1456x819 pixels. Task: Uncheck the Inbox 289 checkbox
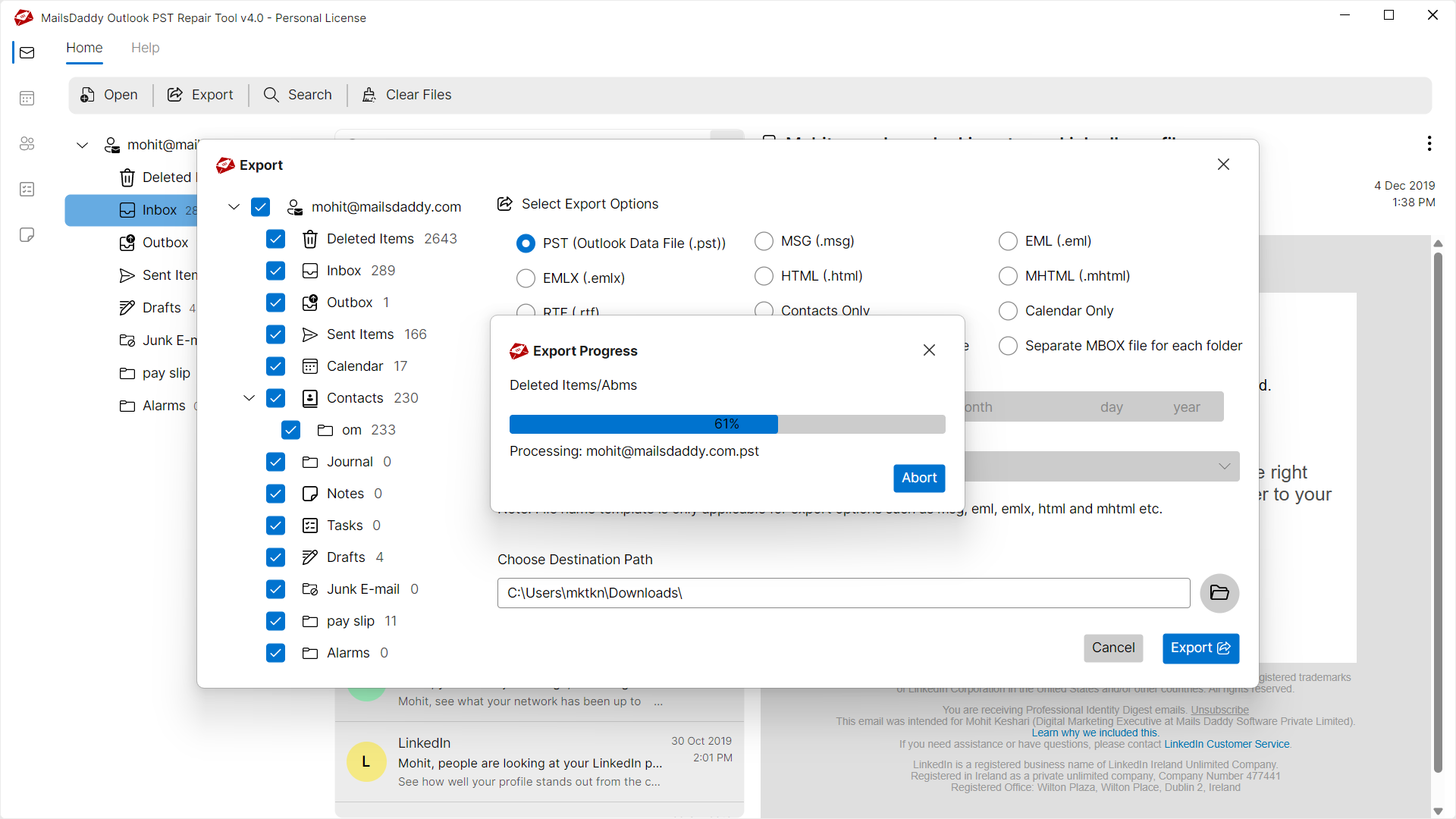(275, 271)
